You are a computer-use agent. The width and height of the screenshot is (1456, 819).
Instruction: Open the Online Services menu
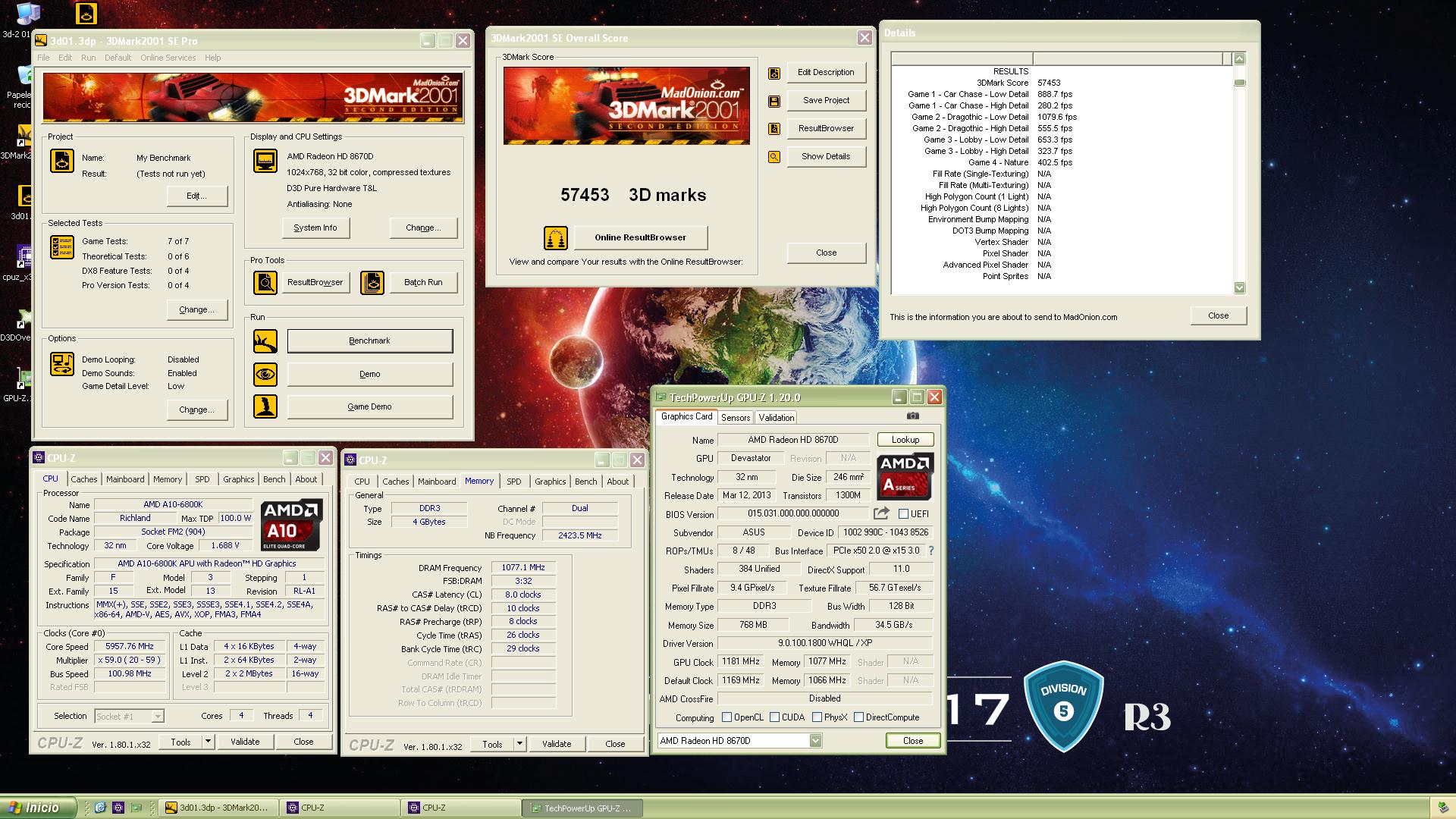point(168,58)
